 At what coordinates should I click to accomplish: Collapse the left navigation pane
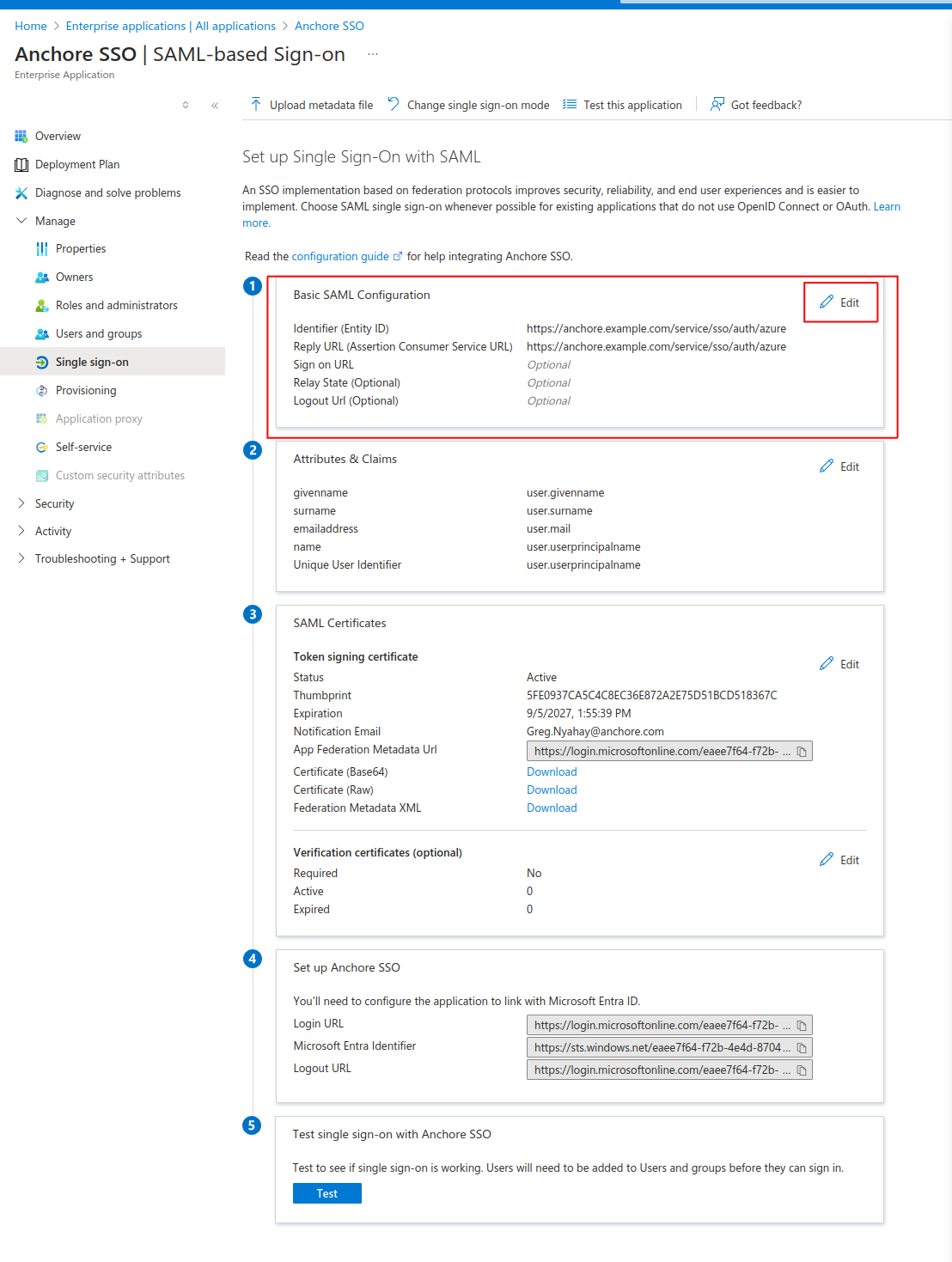pos(216,104)
